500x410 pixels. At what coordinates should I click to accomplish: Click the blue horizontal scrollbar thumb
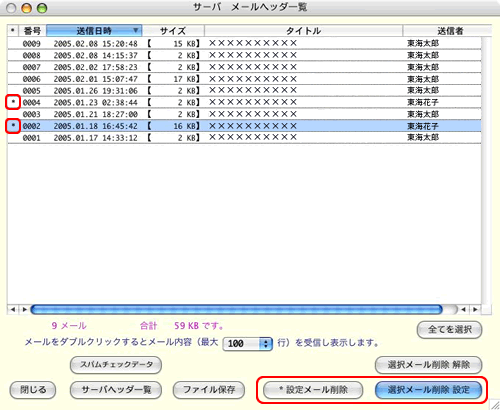pos(236,309)
